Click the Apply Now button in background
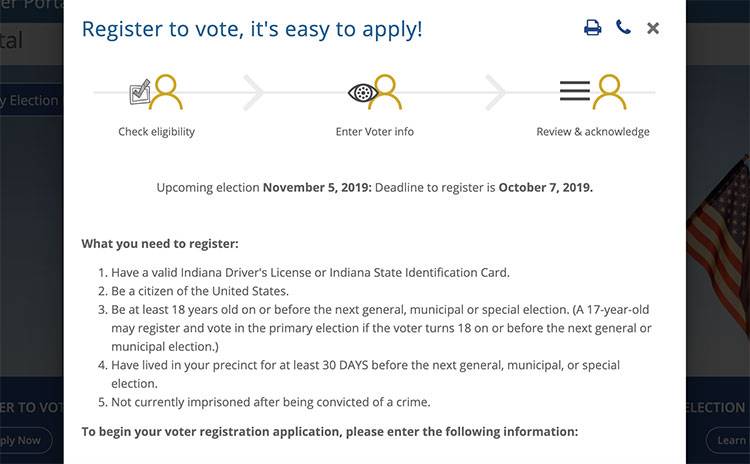The image size is (750, 464). [x=26, y=441]
